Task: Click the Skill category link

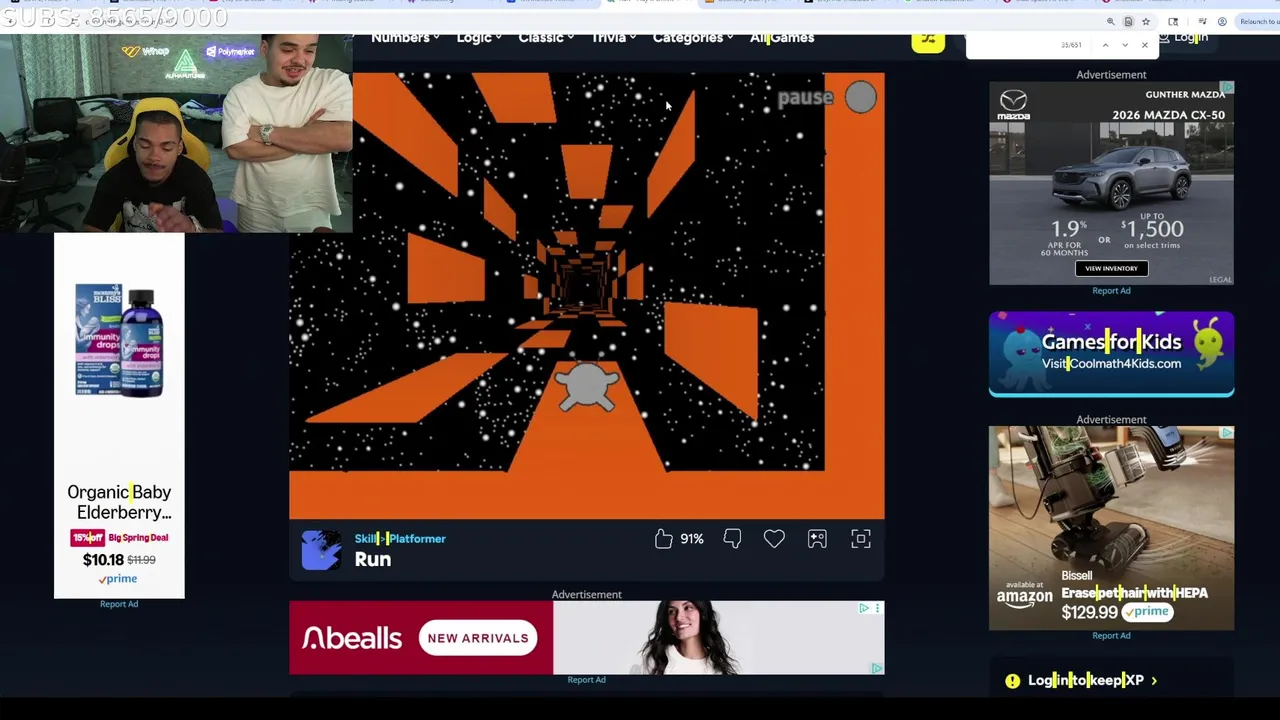Action: [365, 539]
